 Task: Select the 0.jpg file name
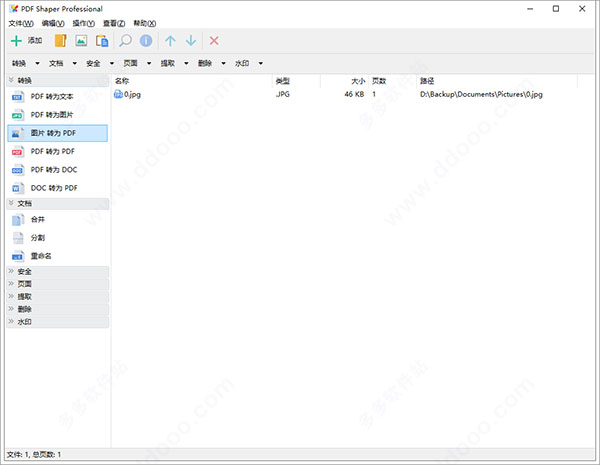click(x=132, y=95)
